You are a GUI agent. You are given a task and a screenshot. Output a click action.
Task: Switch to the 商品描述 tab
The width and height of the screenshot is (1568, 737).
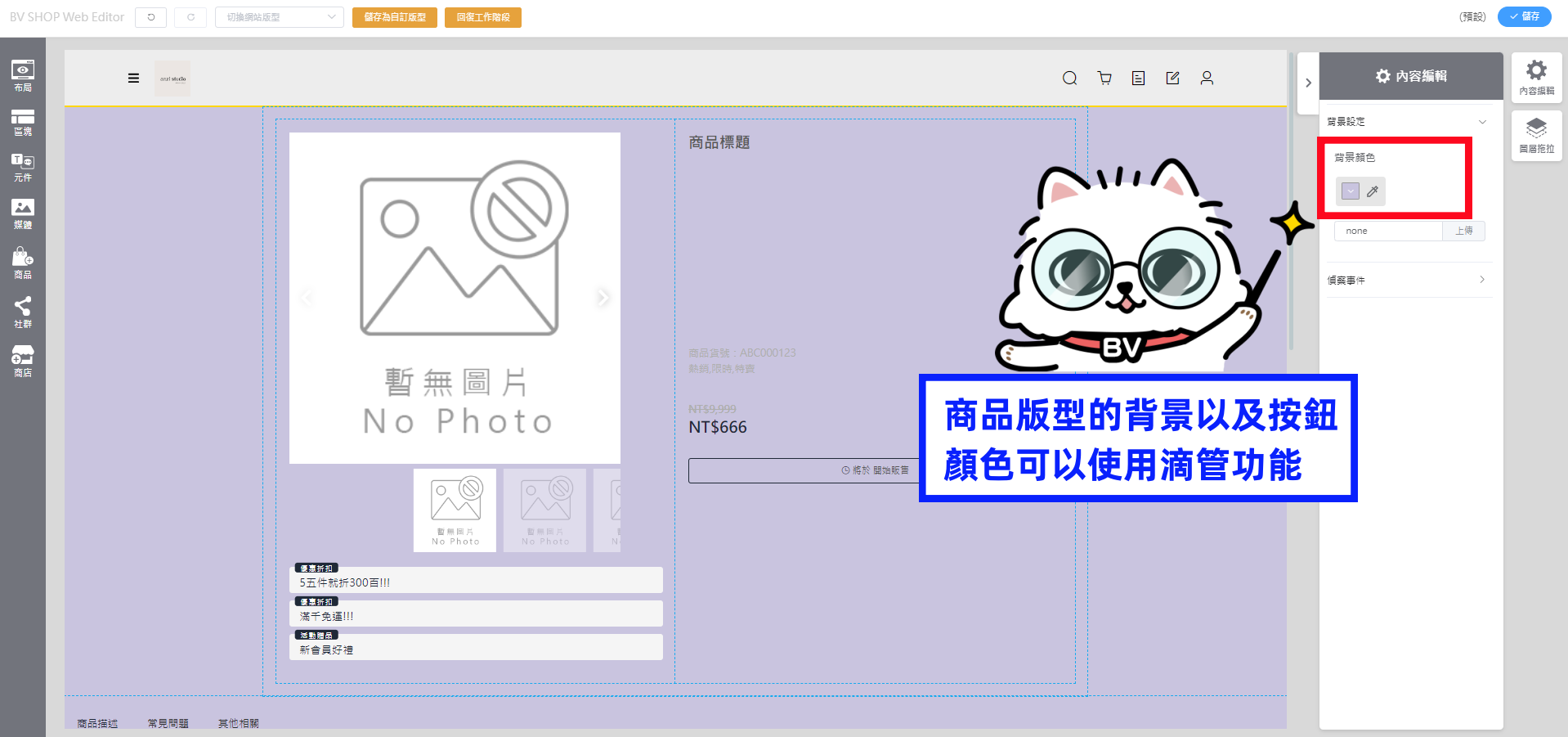click(97, 723)
